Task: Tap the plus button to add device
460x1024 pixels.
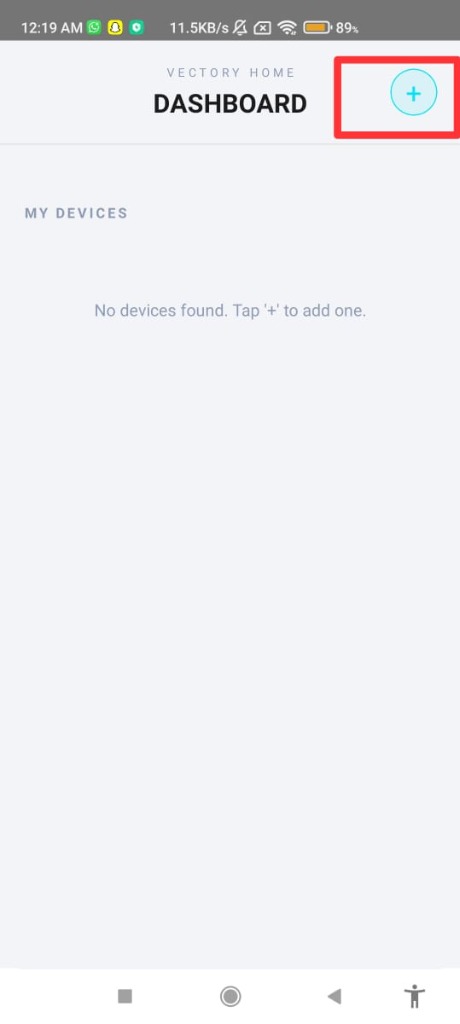Action: [414, 93]
